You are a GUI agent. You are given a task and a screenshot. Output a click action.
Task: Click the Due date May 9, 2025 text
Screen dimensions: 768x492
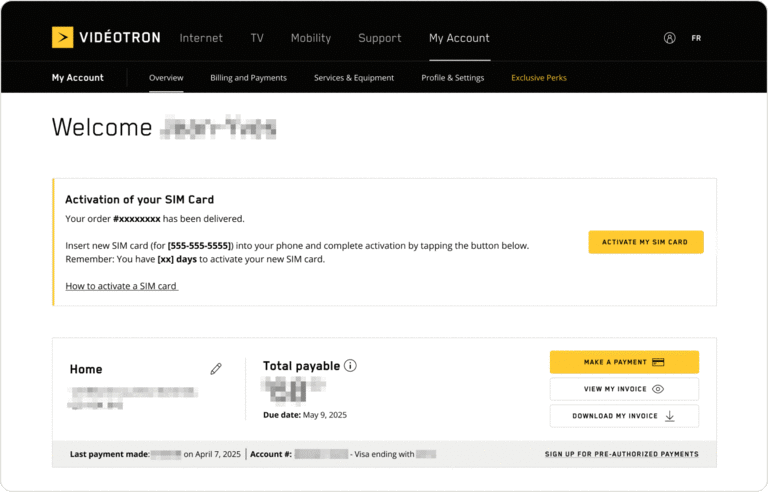click(x=305, y=415)
